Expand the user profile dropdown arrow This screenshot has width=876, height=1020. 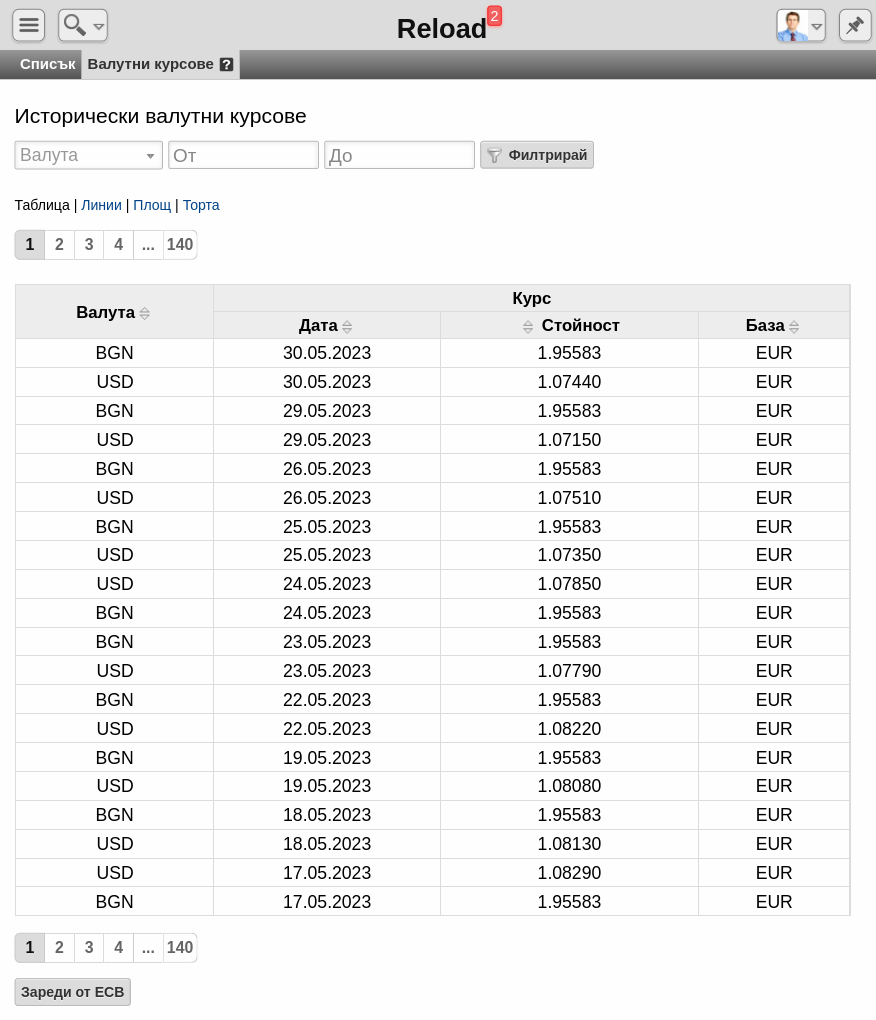(817, 27)
